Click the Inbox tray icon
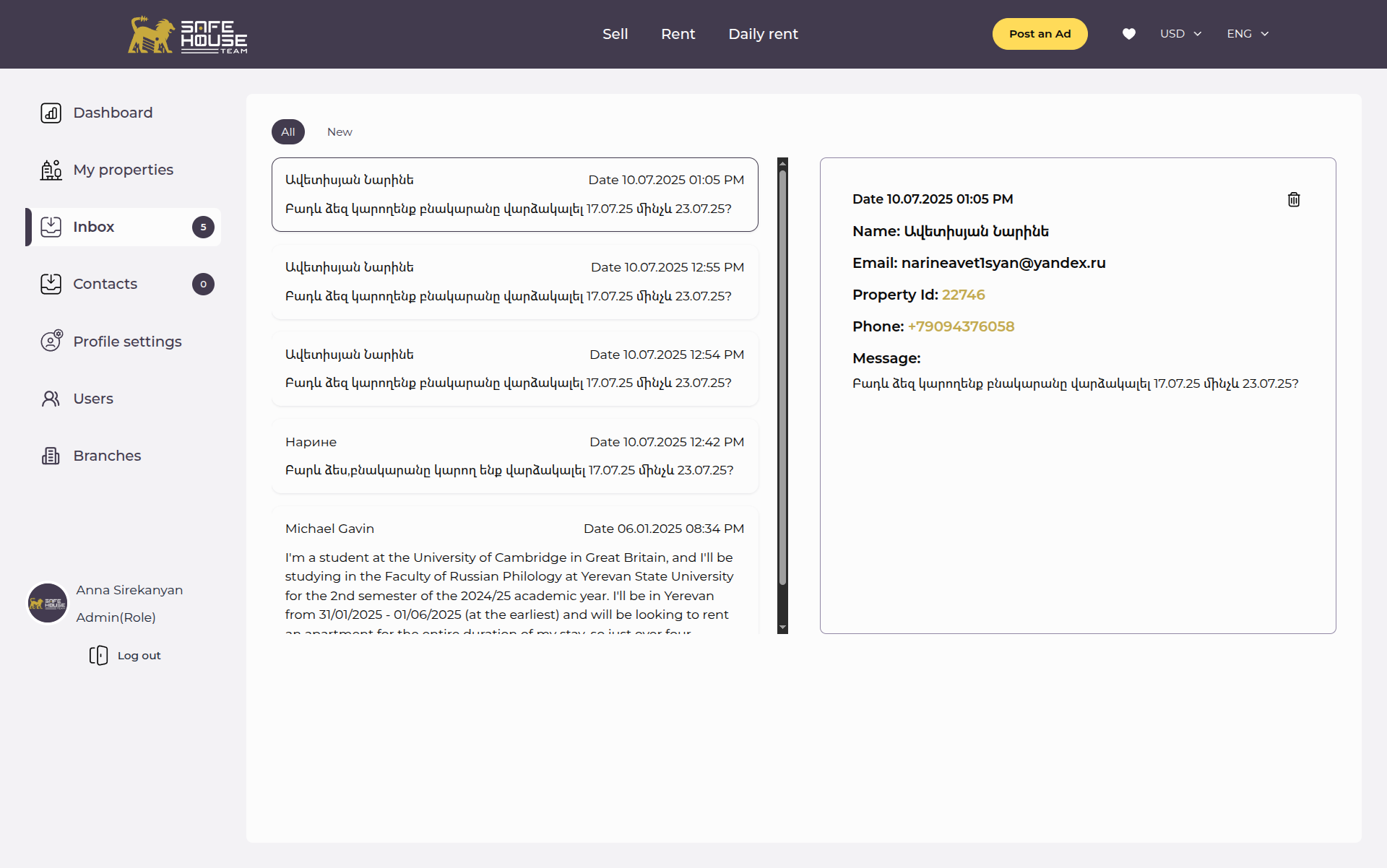1387x868 pixels. click(51, 227)
